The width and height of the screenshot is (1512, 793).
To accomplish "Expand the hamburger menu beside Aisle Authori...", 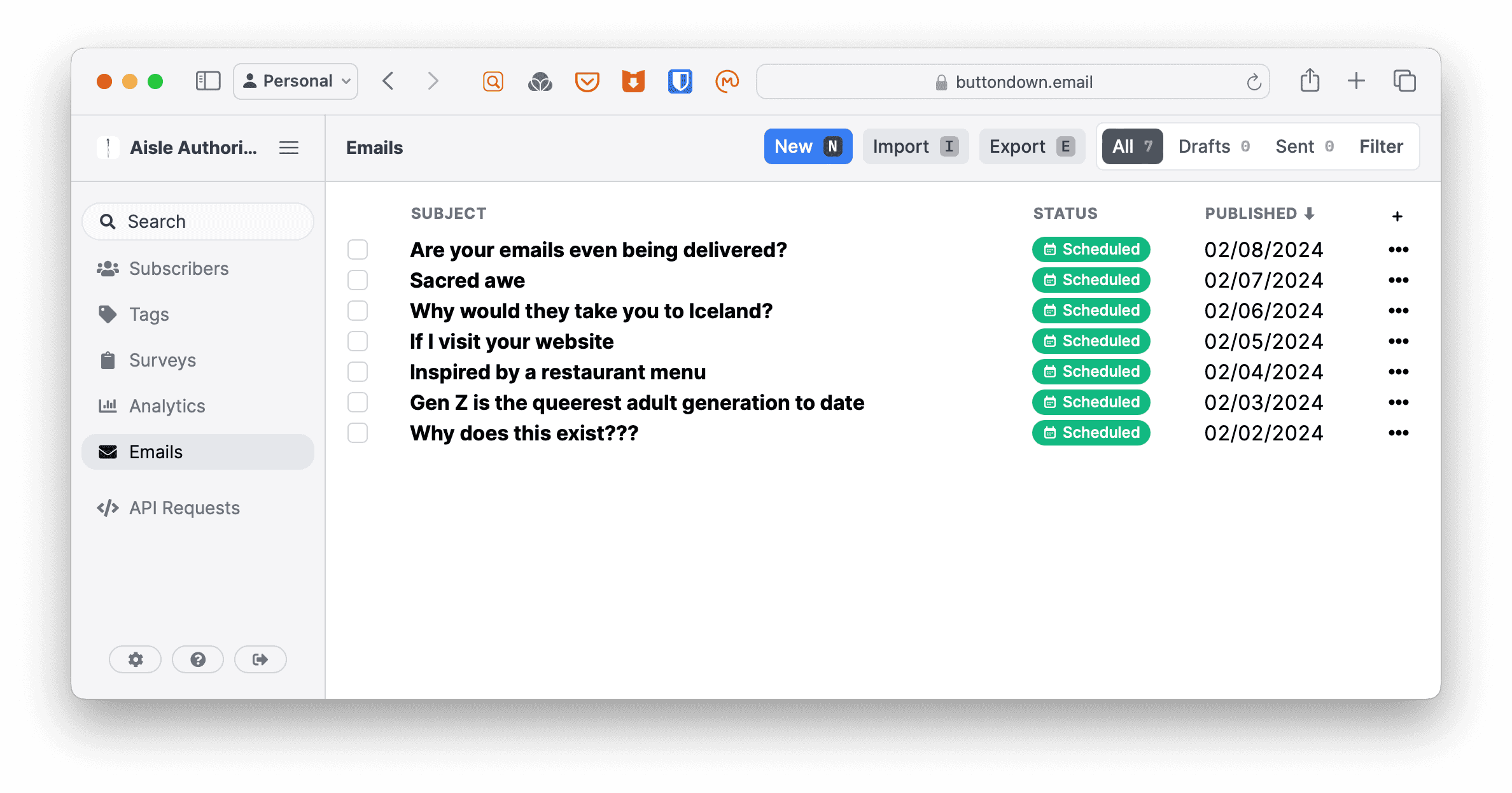I will click(x=289, y=148).
